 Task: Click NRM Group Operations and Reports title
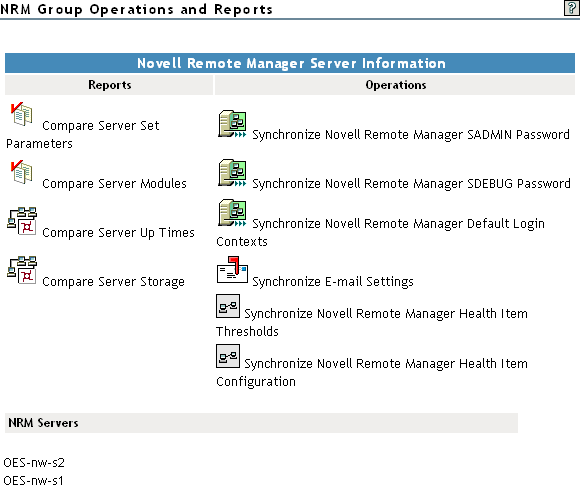(x=136, y=9)
